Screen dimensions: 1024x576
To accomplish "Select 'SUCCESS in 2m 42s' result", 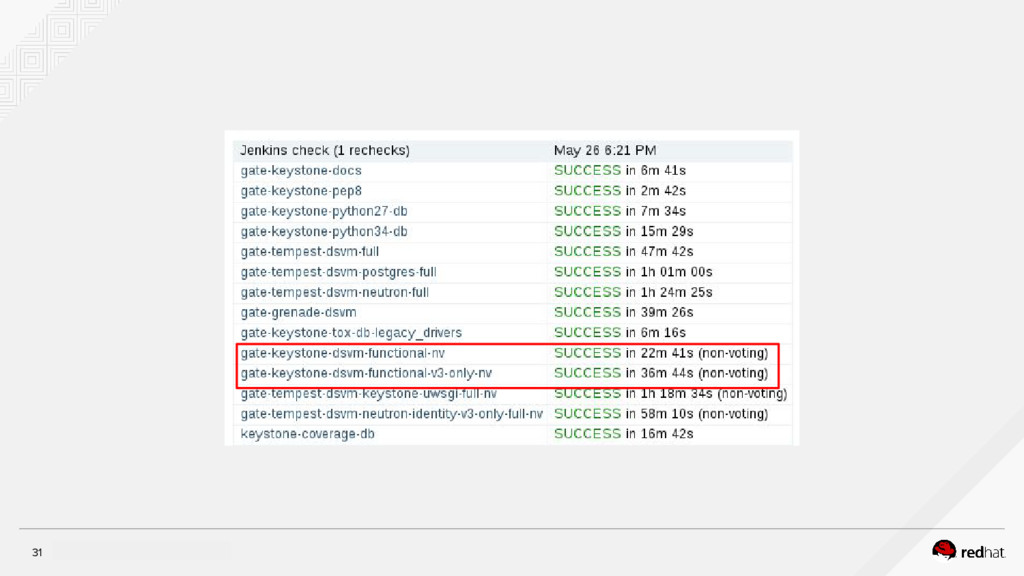I will [x=619, y=191].
